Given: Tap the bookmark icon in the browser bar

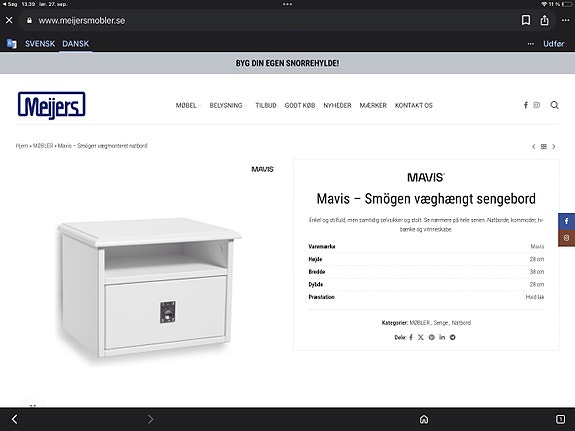Looking at the screenshot, I should (526, 20).
